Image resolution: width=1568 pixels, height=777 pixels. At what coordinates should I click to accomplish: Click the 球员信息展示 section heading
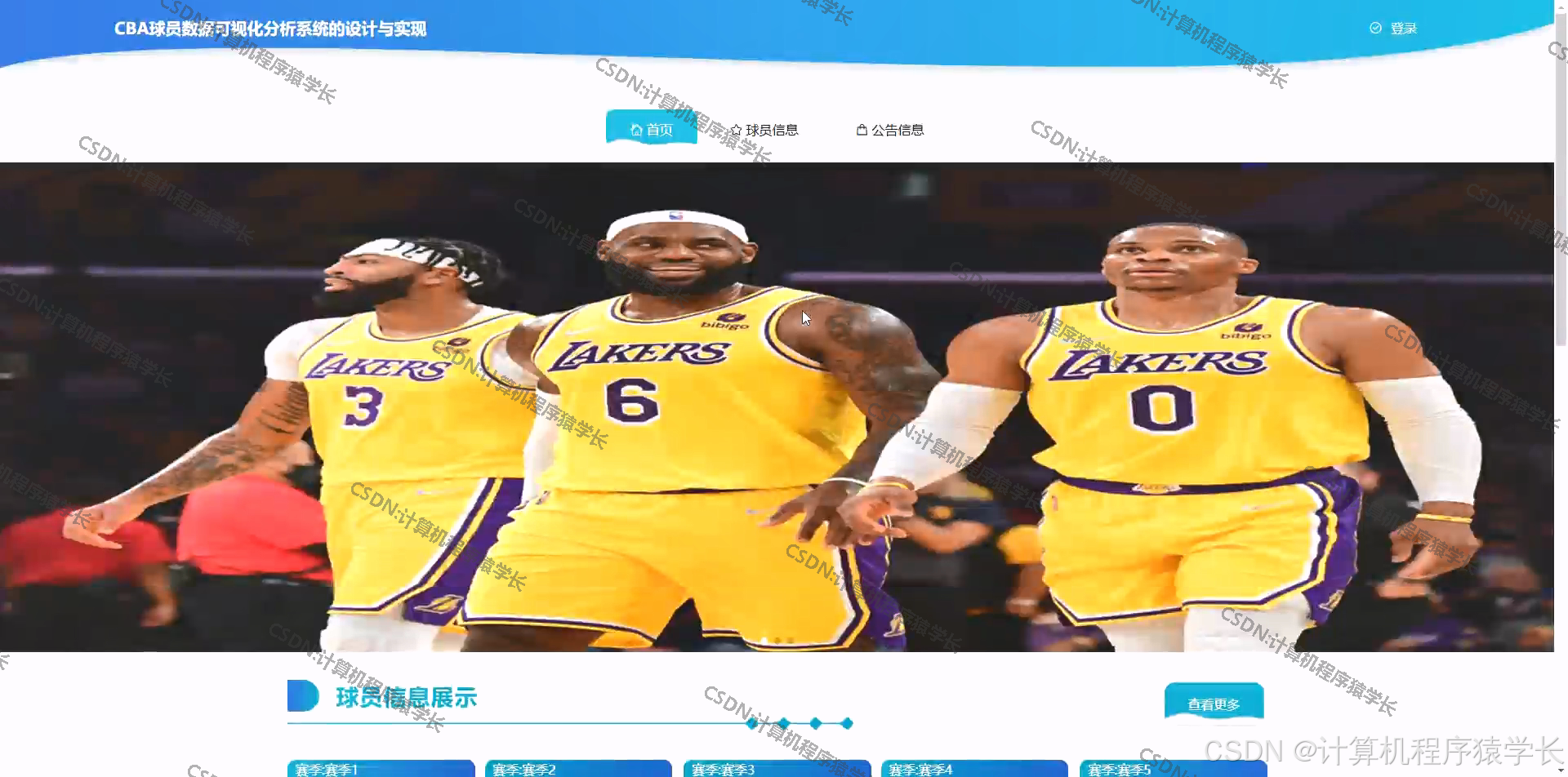tap(407, 698)
